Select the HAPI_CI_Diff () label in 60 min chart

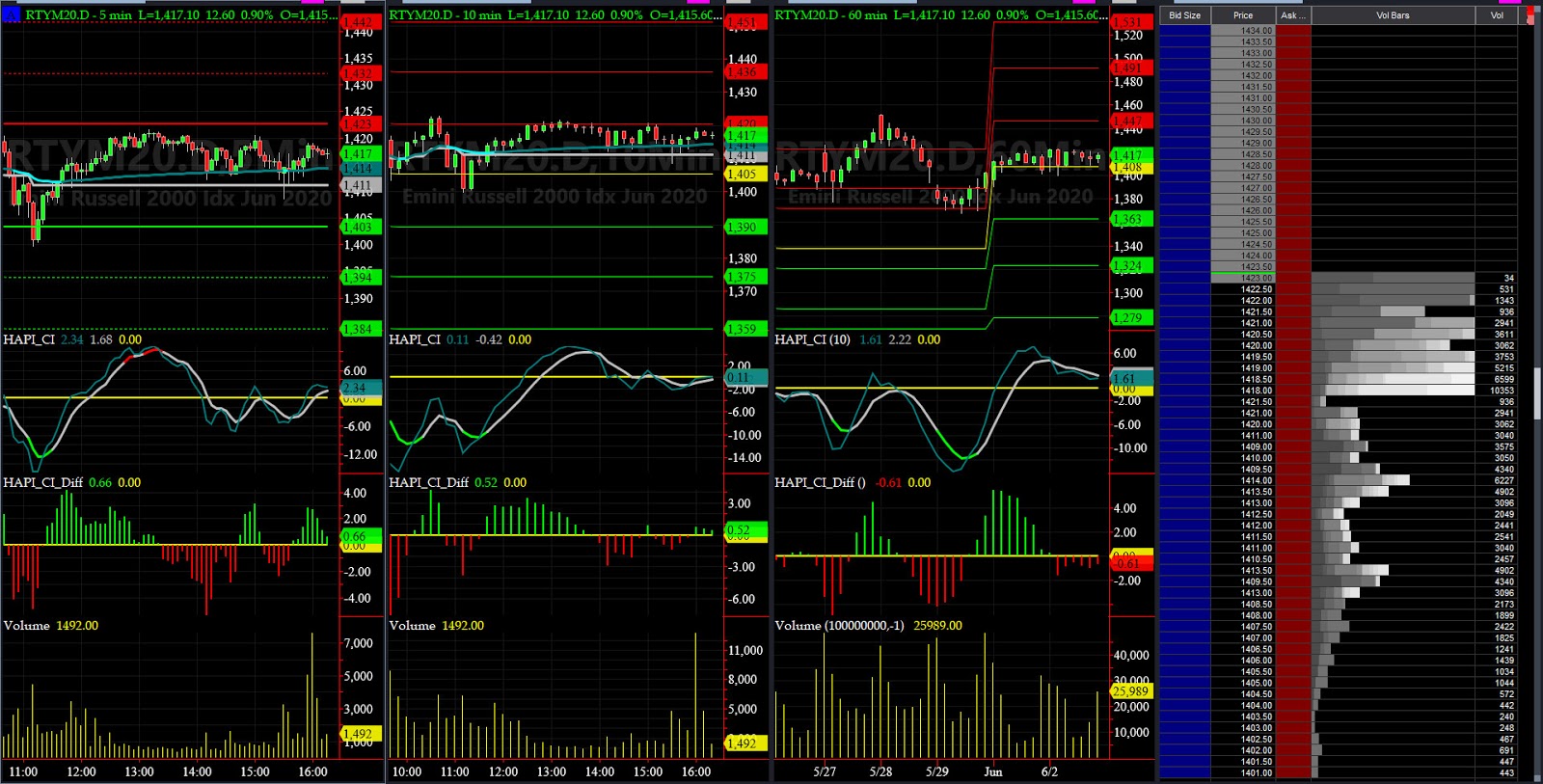point(820,482)
